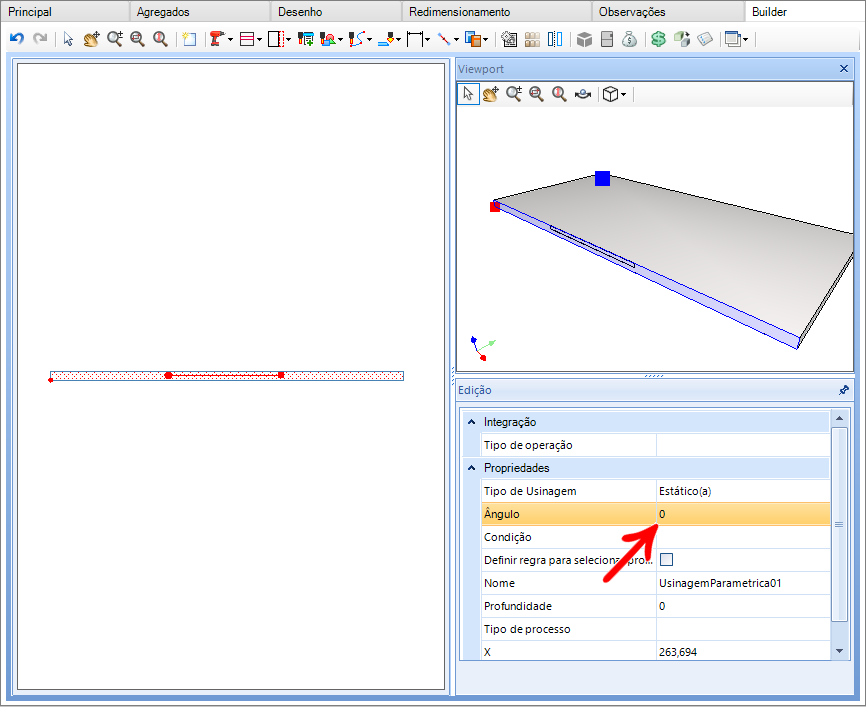Viewport: 866px width, 707px height.
Task: Click the Ângulo value field
Action: (743, 514)
